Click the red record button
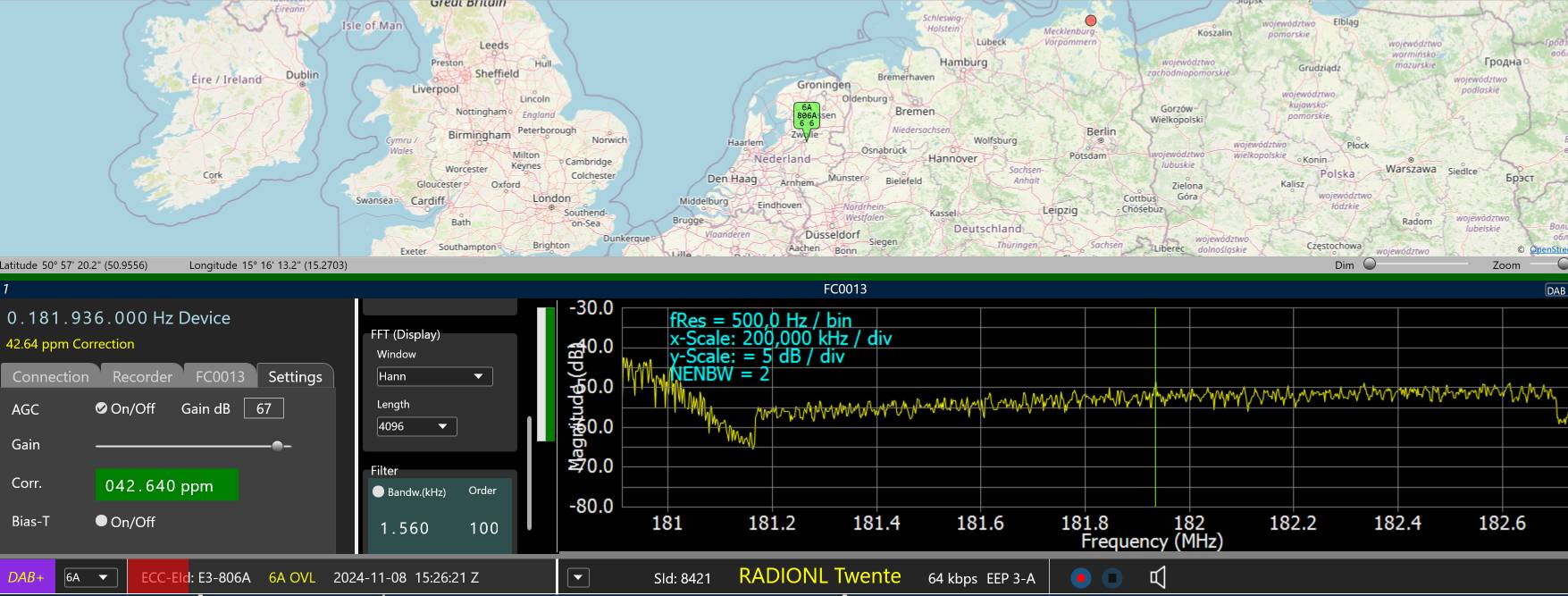1568x596 pixels. (1081, 578)
